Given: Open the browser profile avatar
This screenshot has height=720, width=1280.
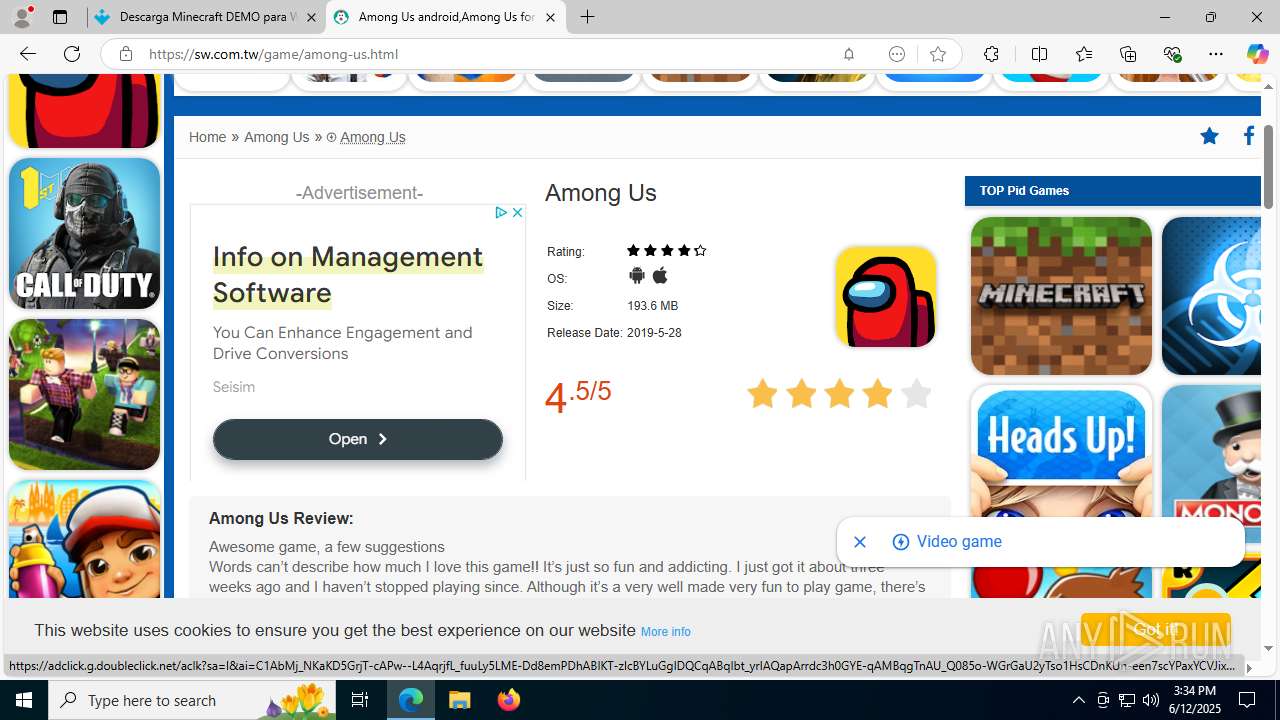Looking at the screenshot, I should click(22, 17).
